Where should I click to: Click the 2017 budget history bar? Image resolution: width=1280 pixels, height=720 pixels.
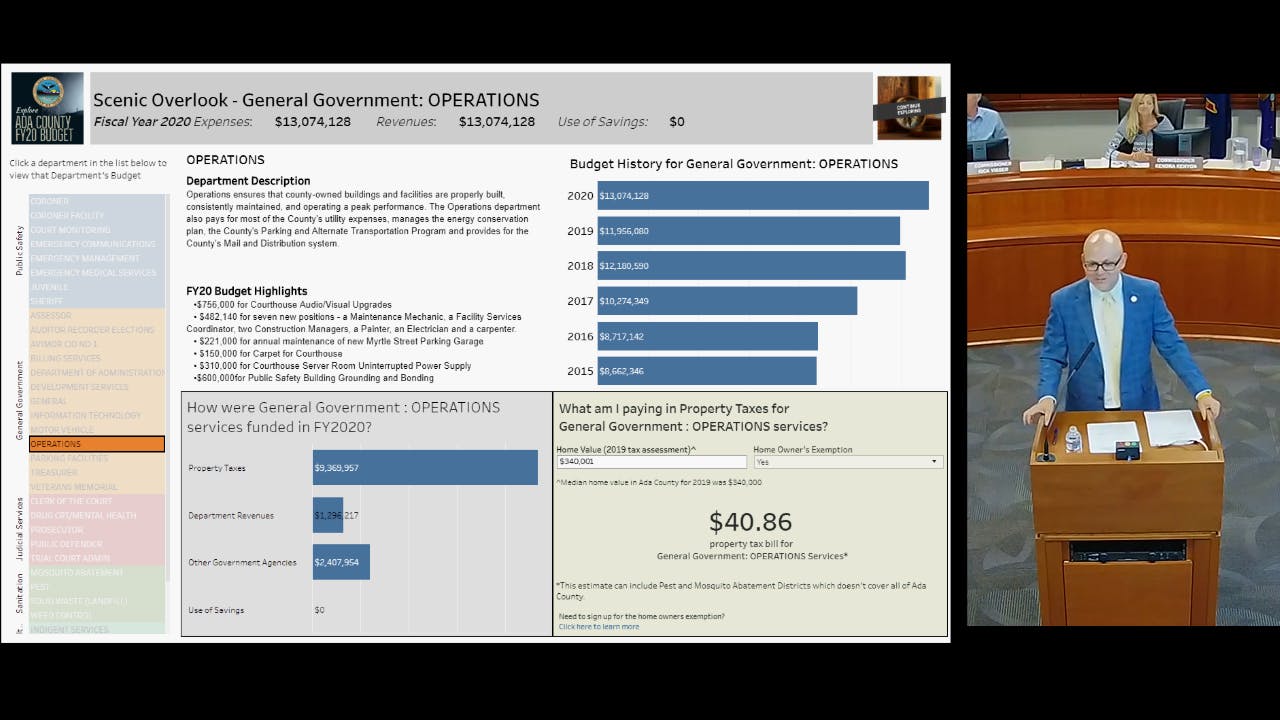point(727,301)
